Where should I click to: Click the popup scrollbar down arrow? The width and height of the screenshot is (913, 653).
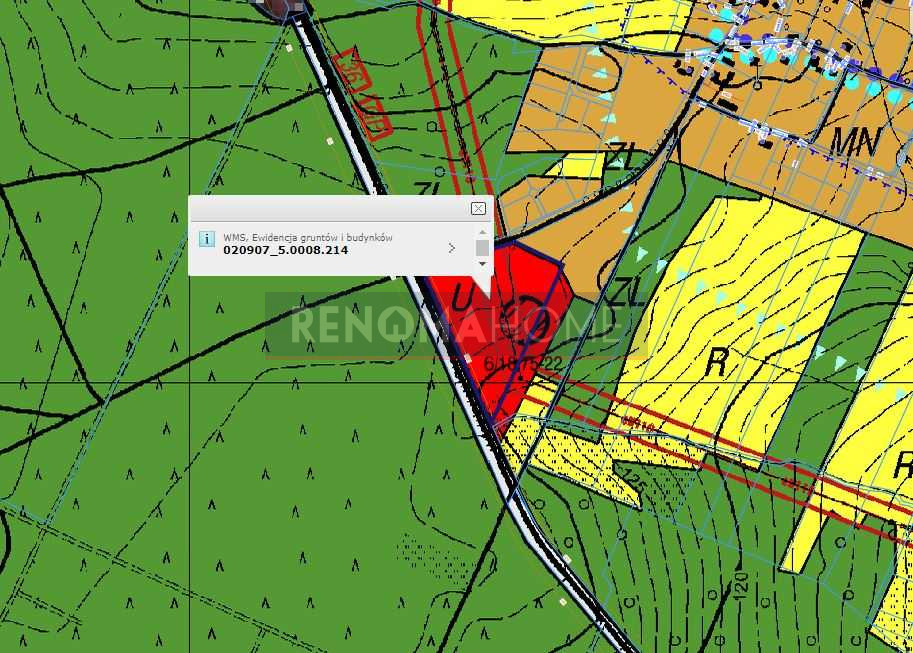tap(482, 264)
